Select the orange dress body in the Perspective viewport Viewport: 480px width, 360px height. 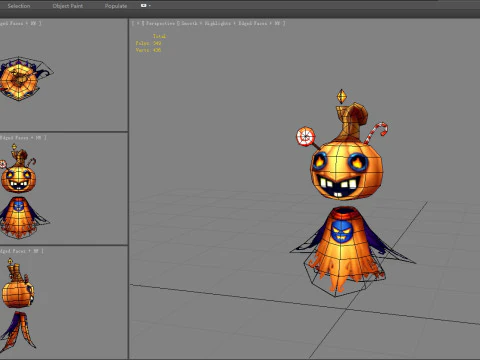click(x=343, y=253)
